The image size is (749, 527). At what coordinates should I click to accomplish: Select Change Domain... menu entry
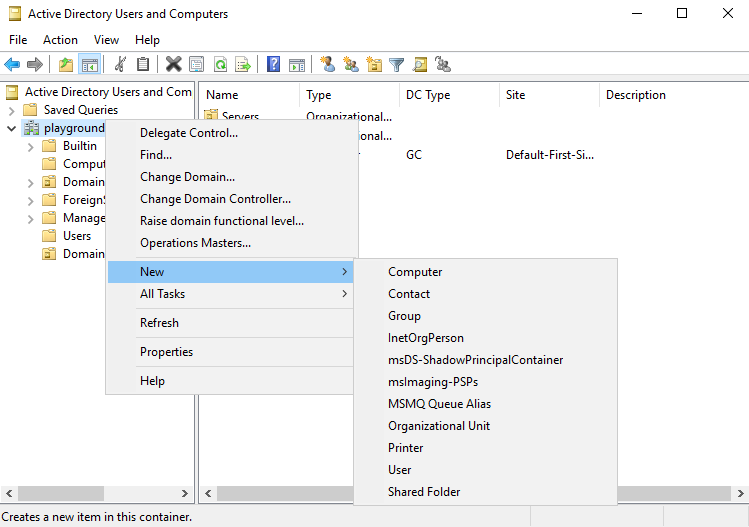[231, 177]
